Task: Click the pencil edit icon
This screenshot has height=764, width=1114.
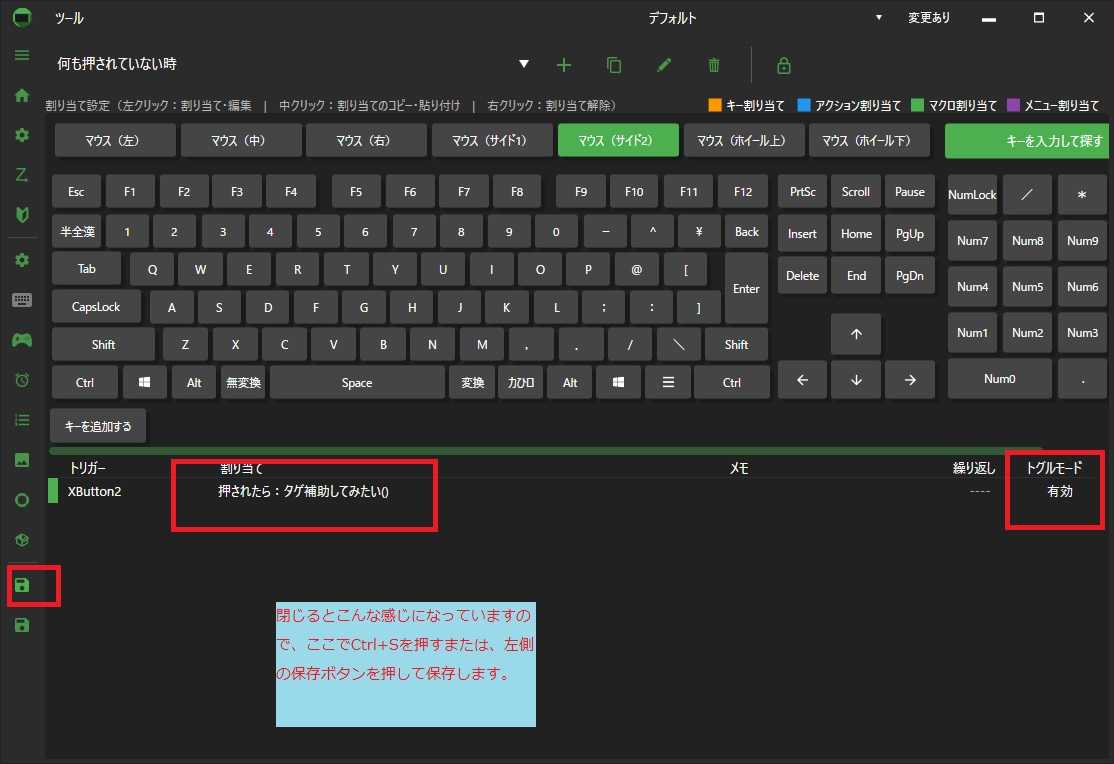Action: click(664, 65)
